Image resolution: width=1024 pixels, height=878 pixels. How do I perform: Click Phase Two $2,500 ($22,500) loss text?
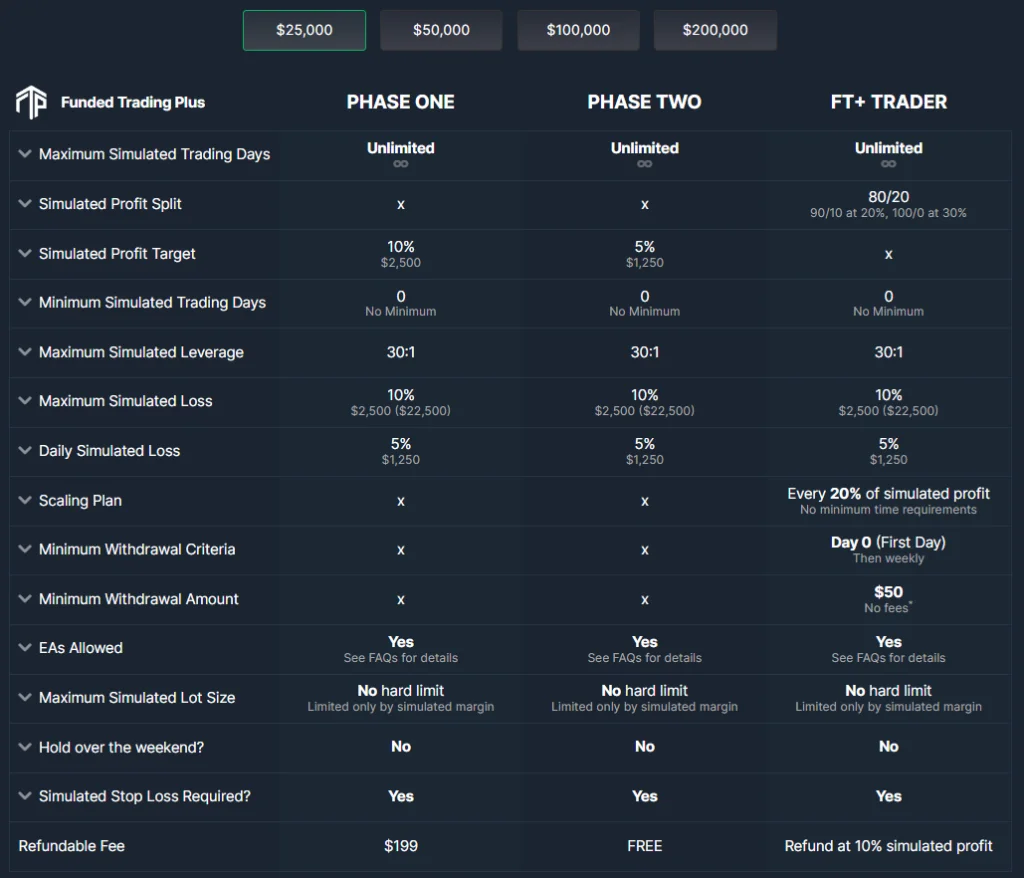tap(645, 411)
